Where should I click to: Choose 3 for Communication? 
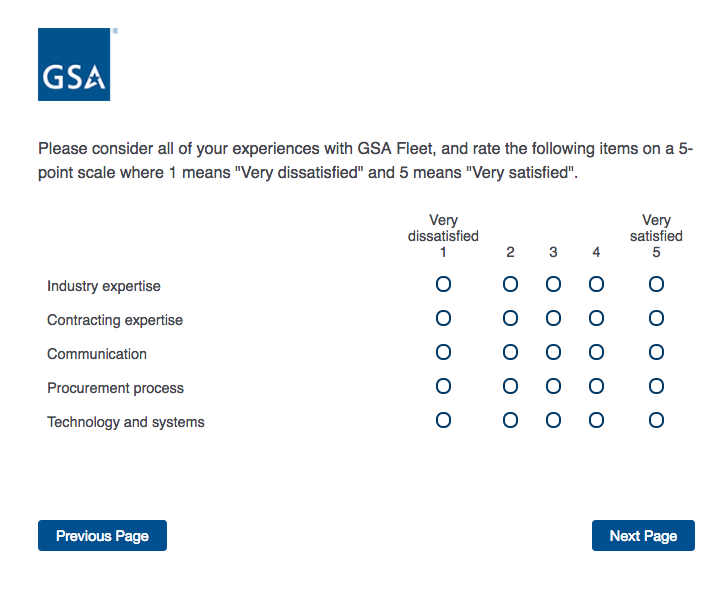point(553,353)
